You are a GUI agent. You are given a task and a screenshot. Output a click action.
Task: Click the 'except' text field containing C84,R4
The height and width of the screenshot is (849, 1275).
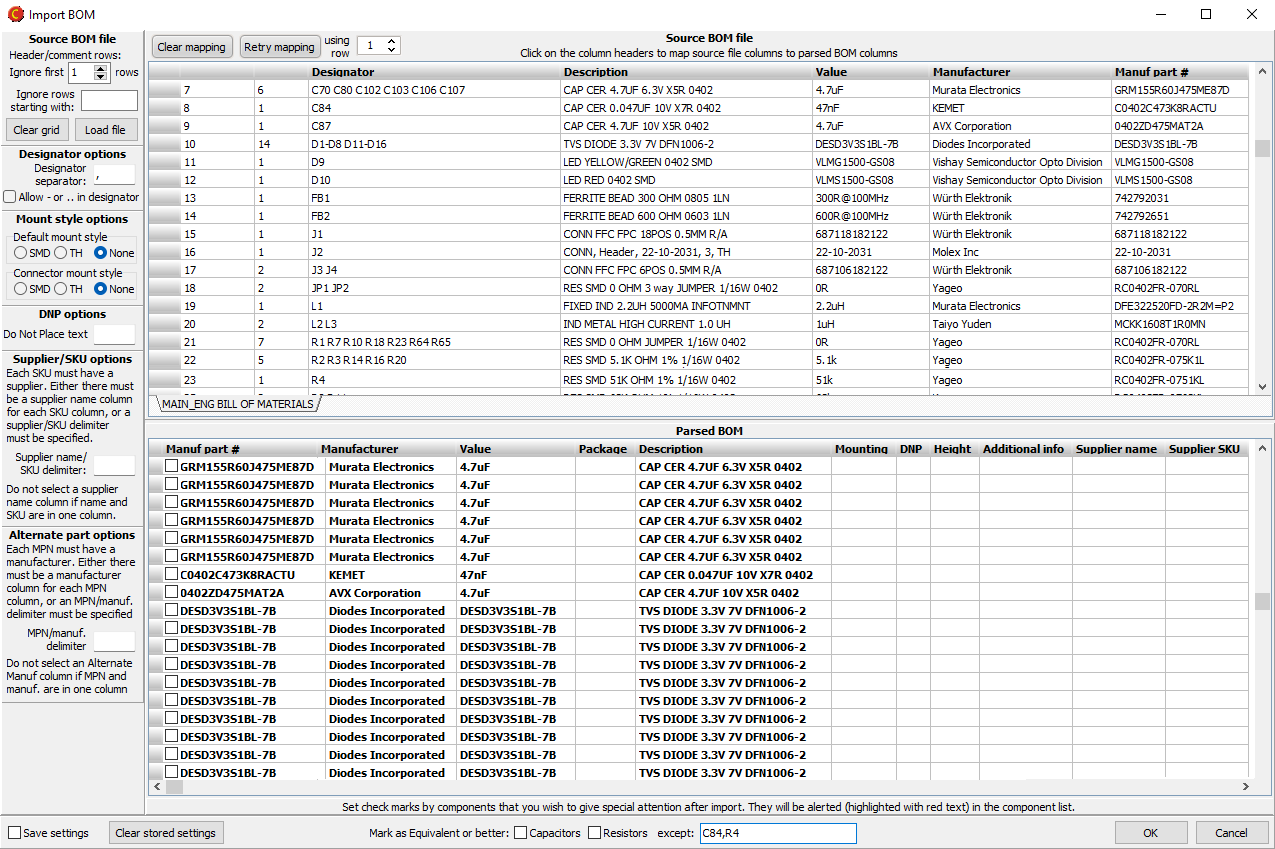(x=777, y=833)
